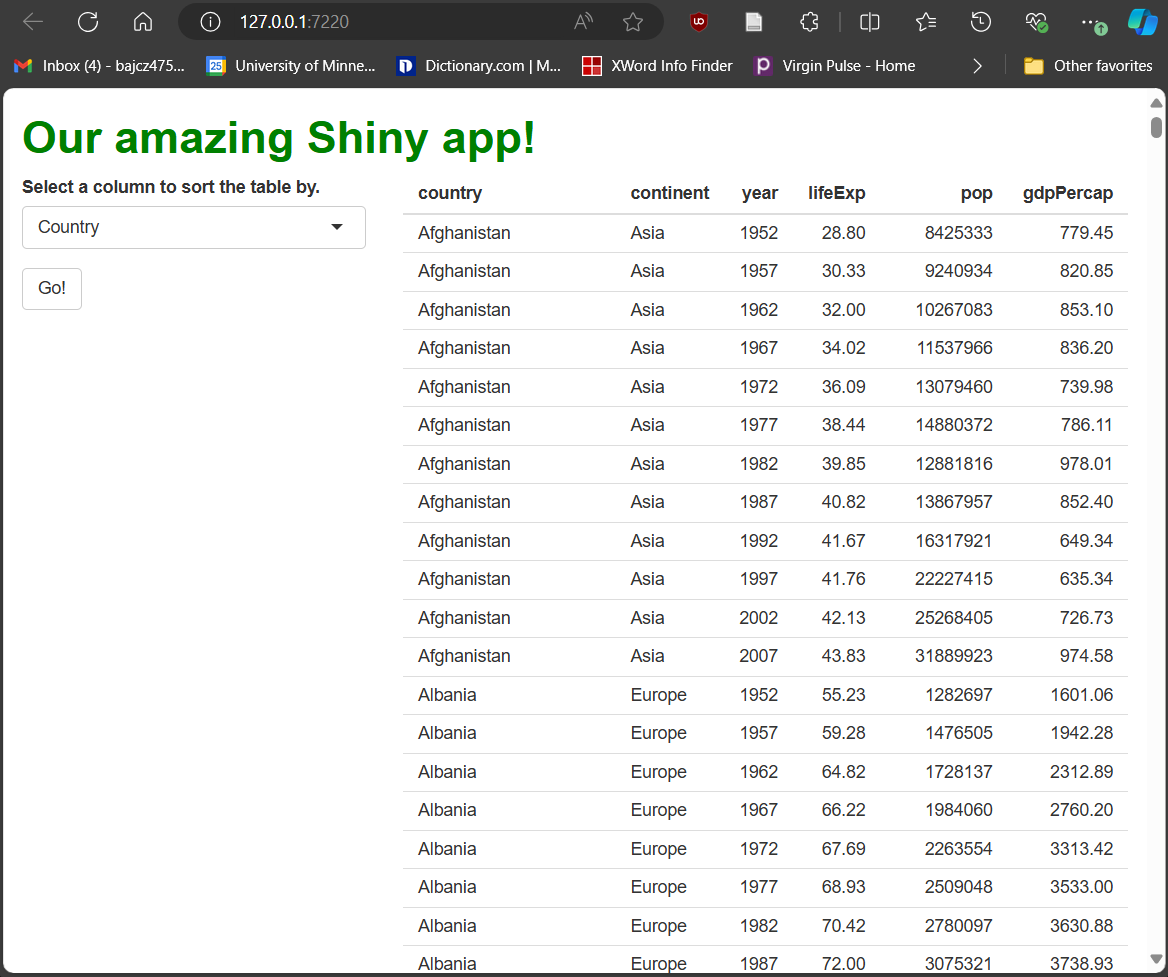Open browsing History
This screenshot has width=1168, height=977.
click(980, 21)
